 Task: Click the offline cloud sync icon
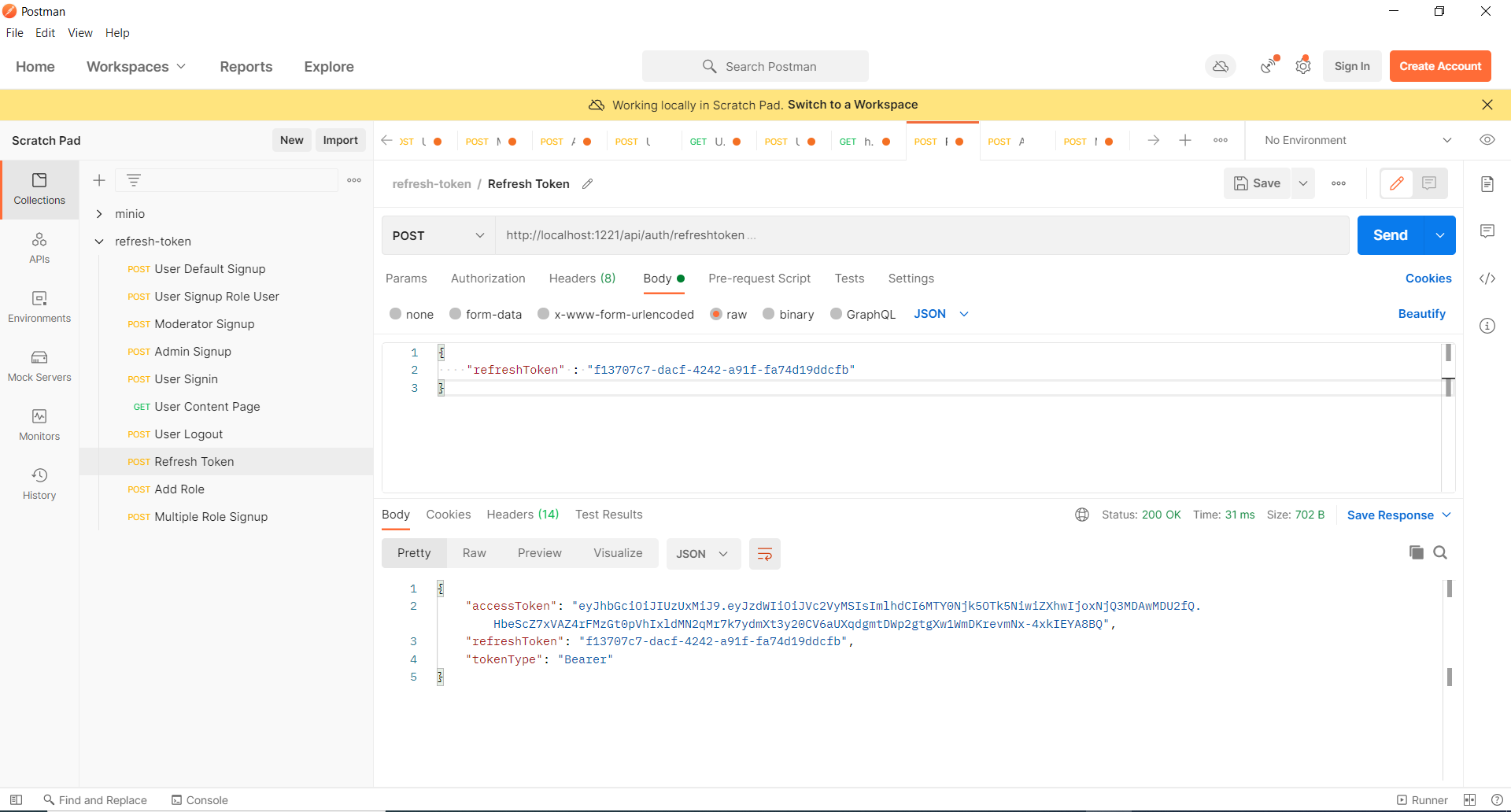[x=1221, y=66]
